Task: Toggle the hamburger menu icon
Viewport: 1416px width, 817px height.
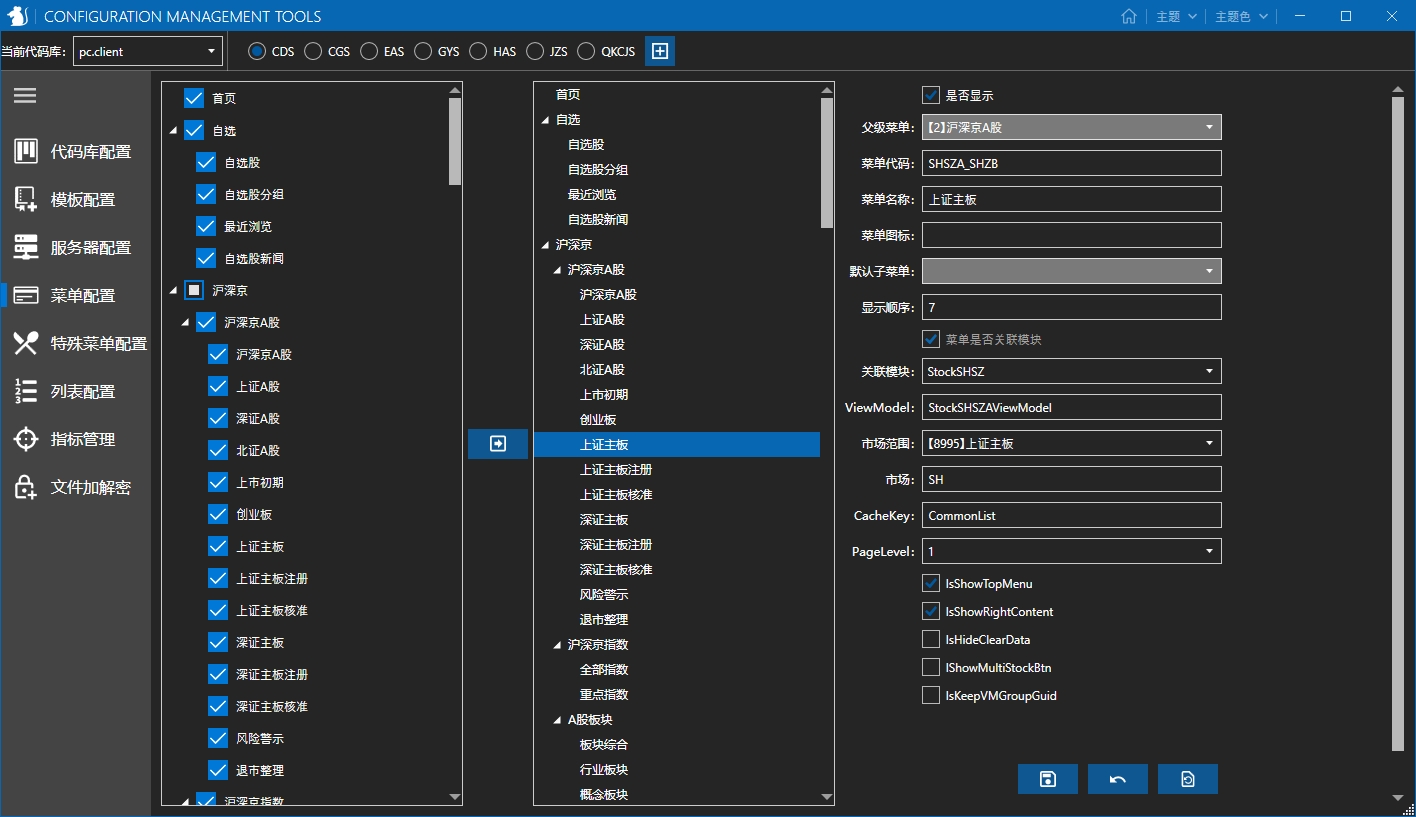Action: point(25,96)
